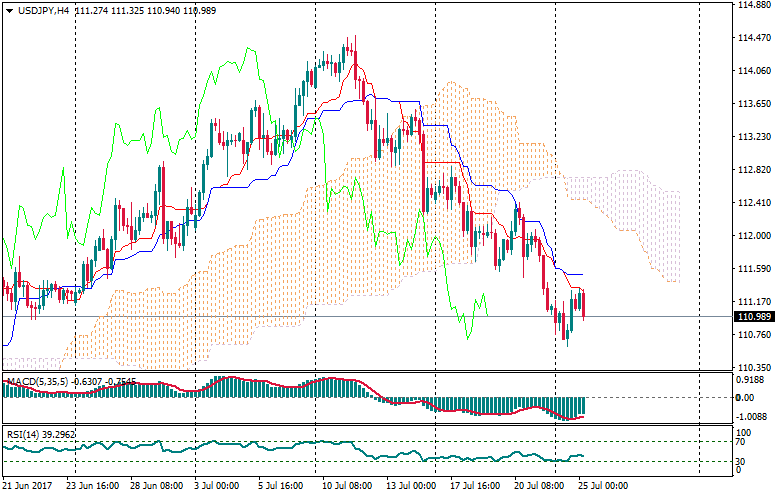Click the 17 Jul 16:00 time label
The image size is (775, 497).
coord(472,485)
